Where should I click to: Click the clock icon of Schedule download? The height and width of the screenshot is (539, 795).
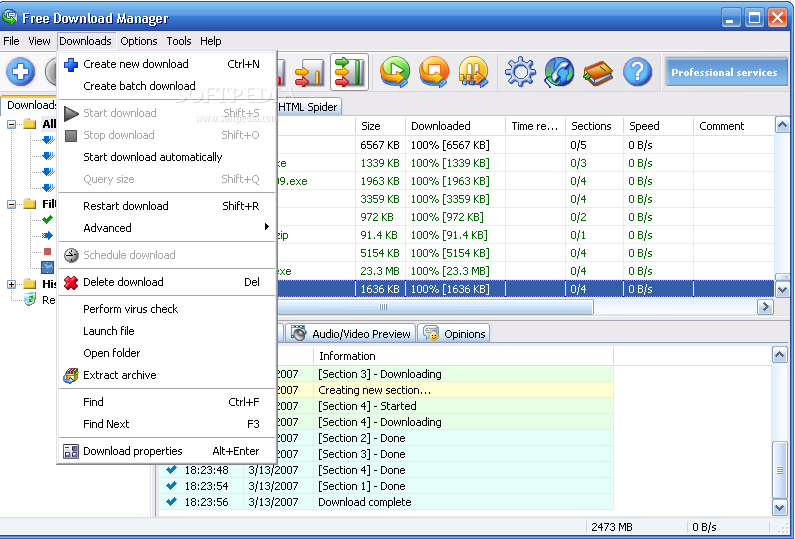pos(71,255)
